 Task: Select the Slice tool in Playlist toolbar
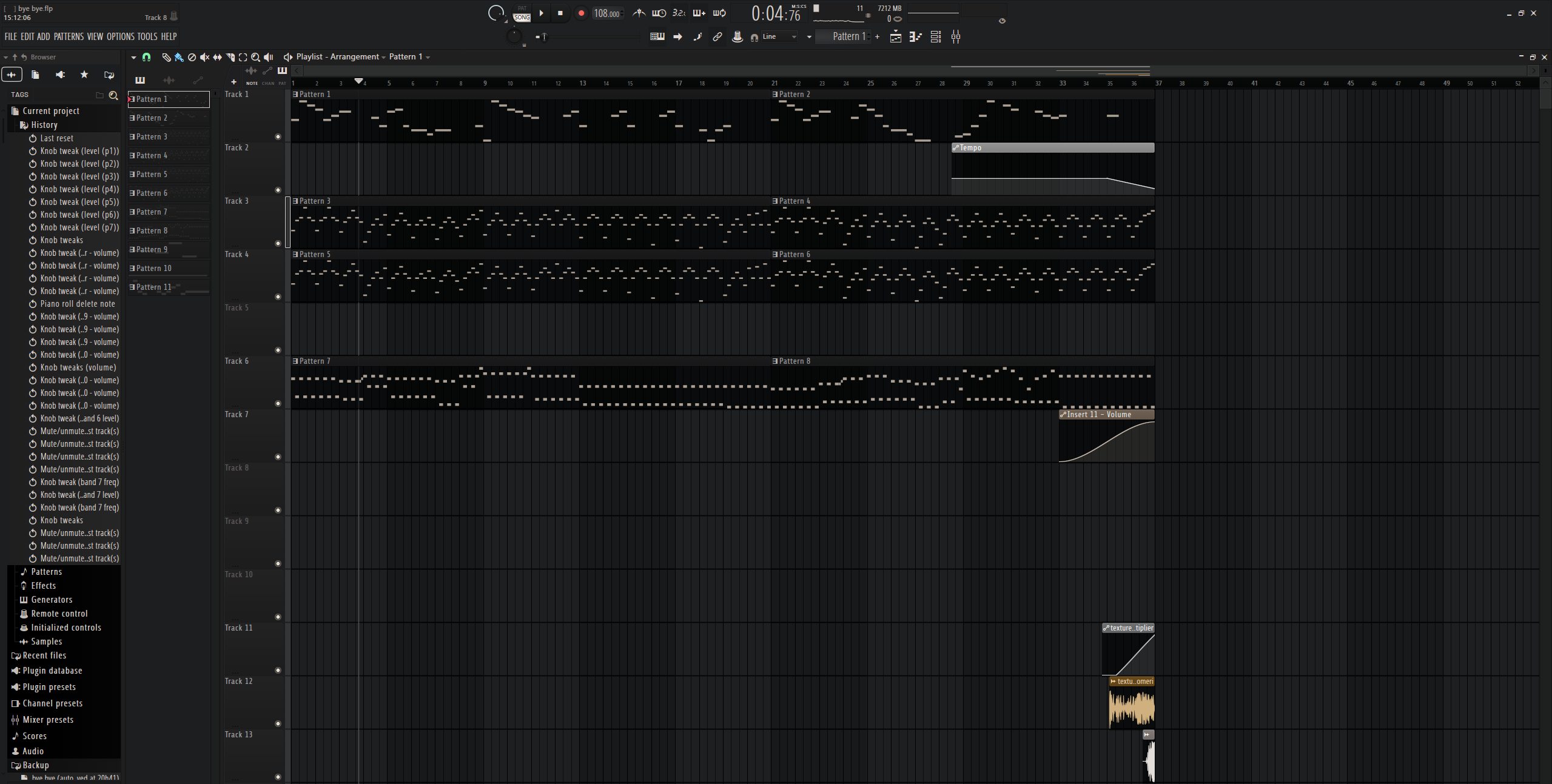(x=230, y=57)
